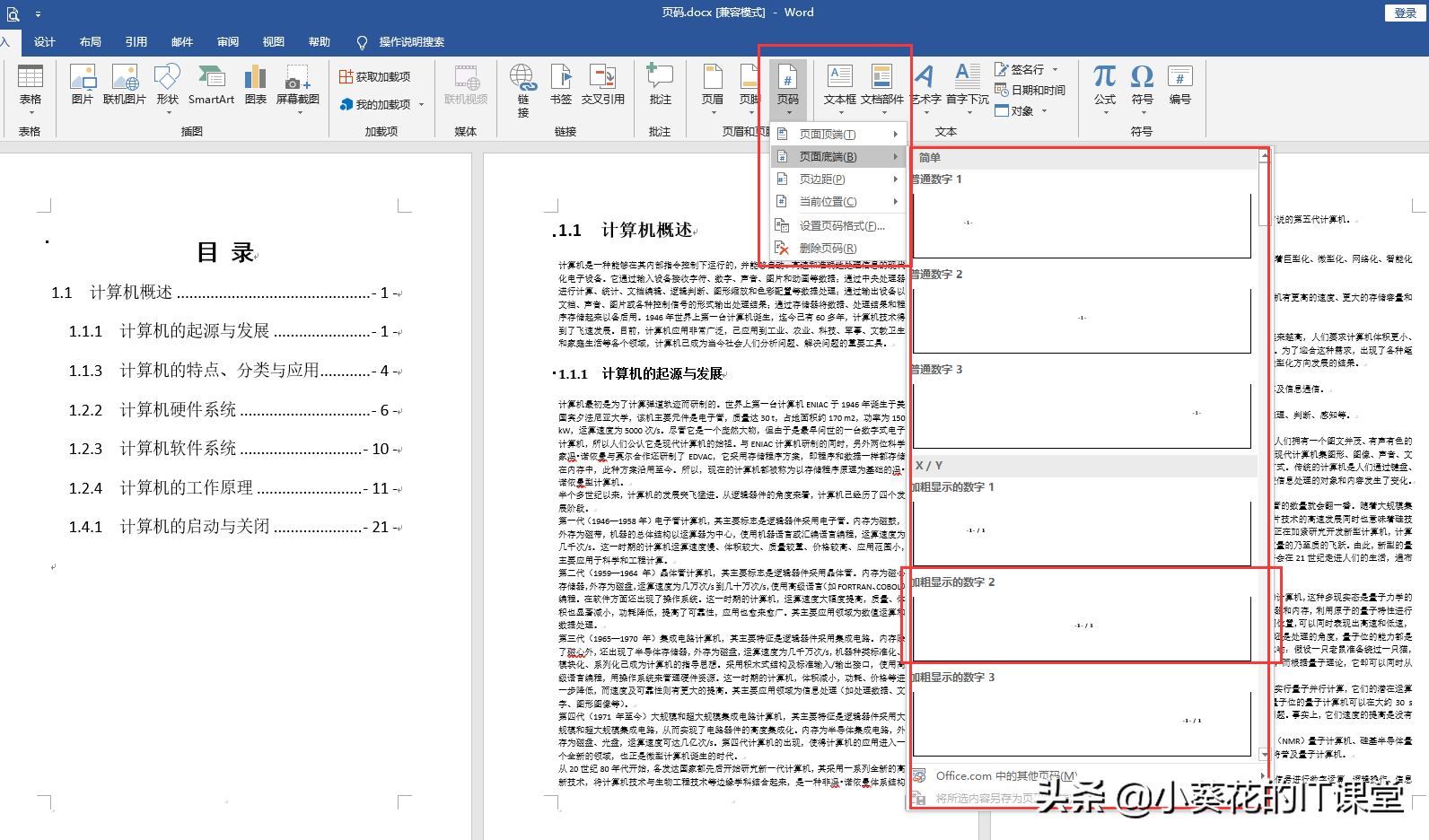Switch to the 引用 ribbon tab
This screenshot has width=1429, height=840.
(x=136, y=42)
